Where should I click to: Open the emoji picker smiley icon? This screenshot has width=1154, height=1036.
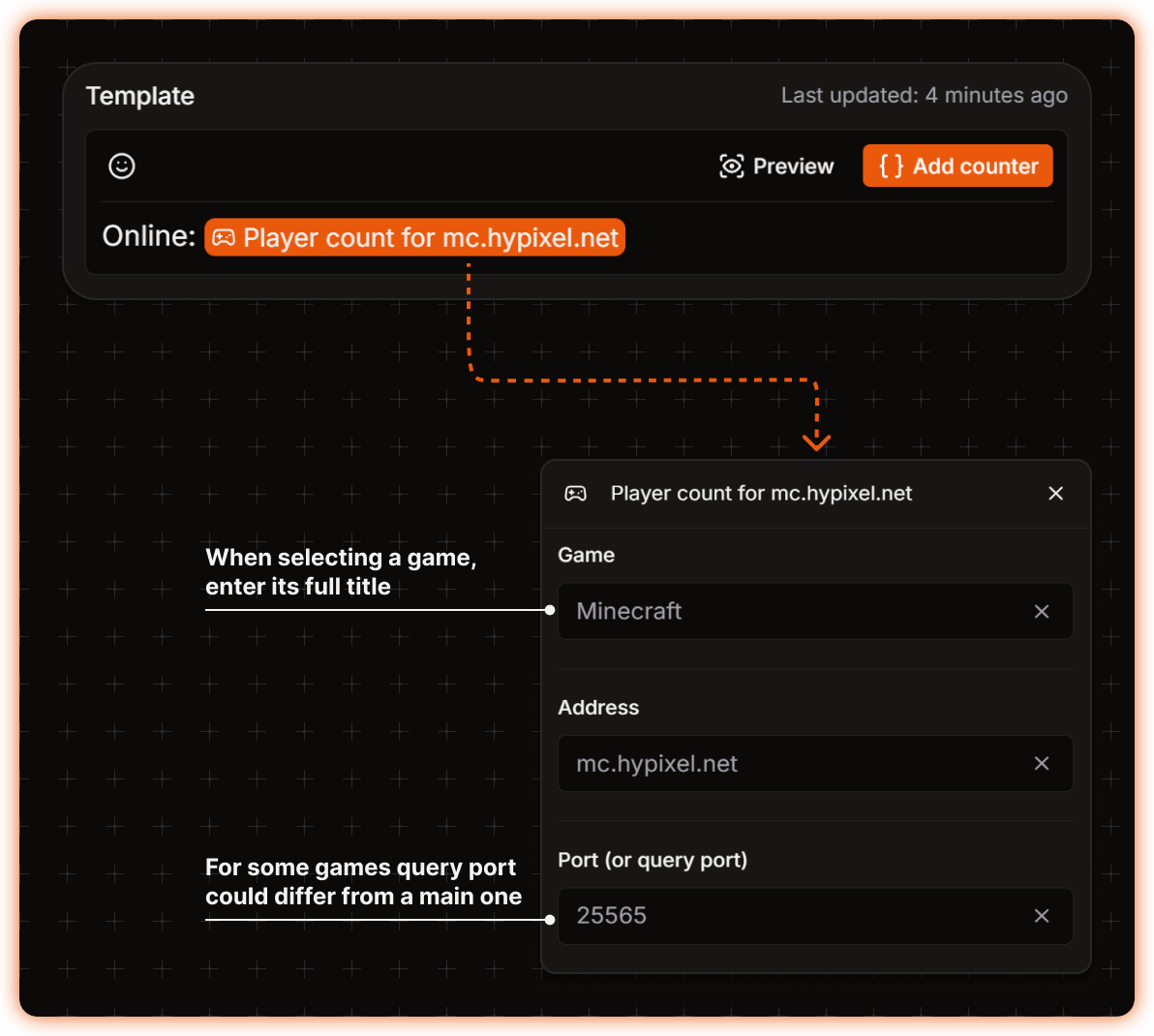click(x=122, y=167)
